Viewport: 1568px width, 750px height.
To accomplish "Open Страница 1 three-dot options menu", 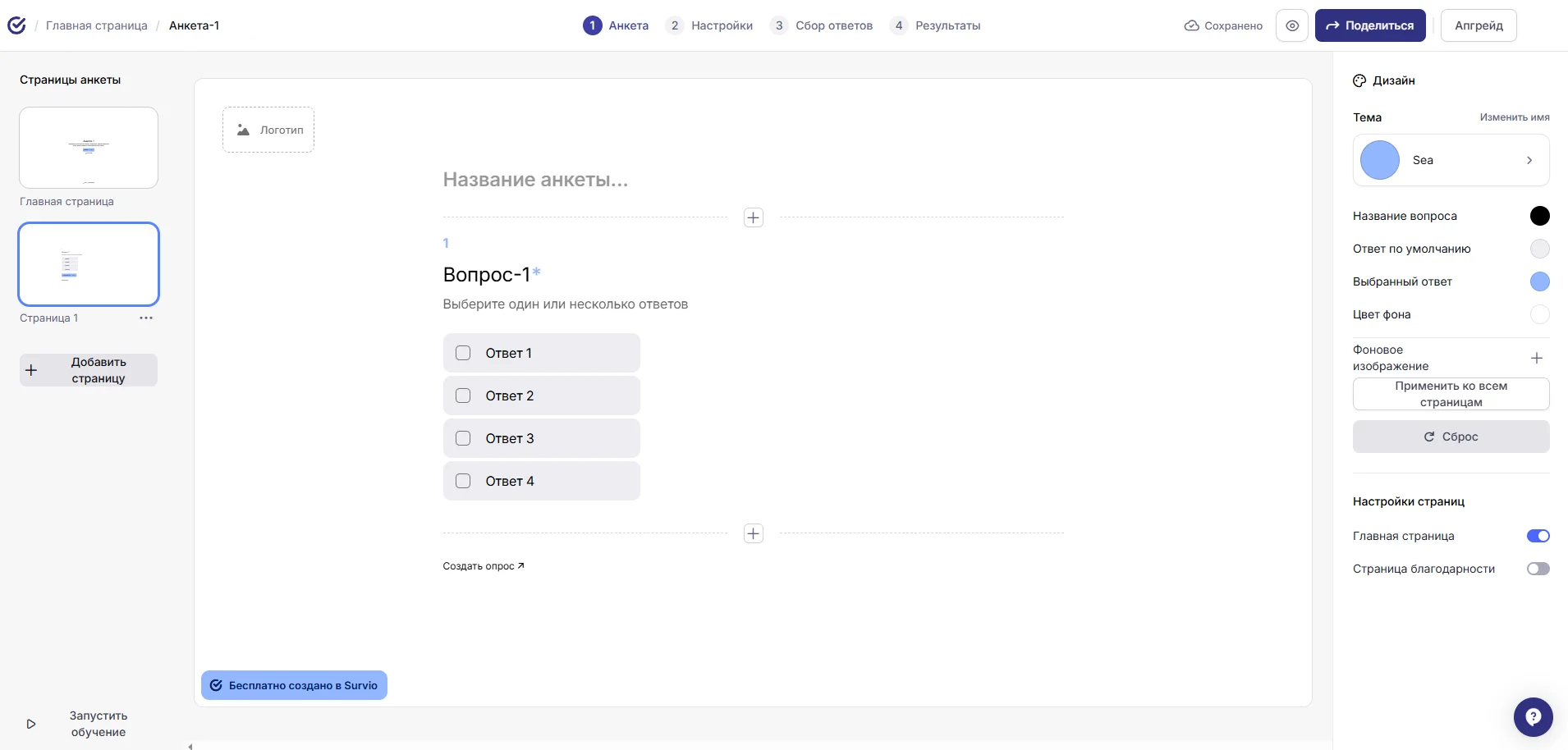I will [x=146, y=318].
